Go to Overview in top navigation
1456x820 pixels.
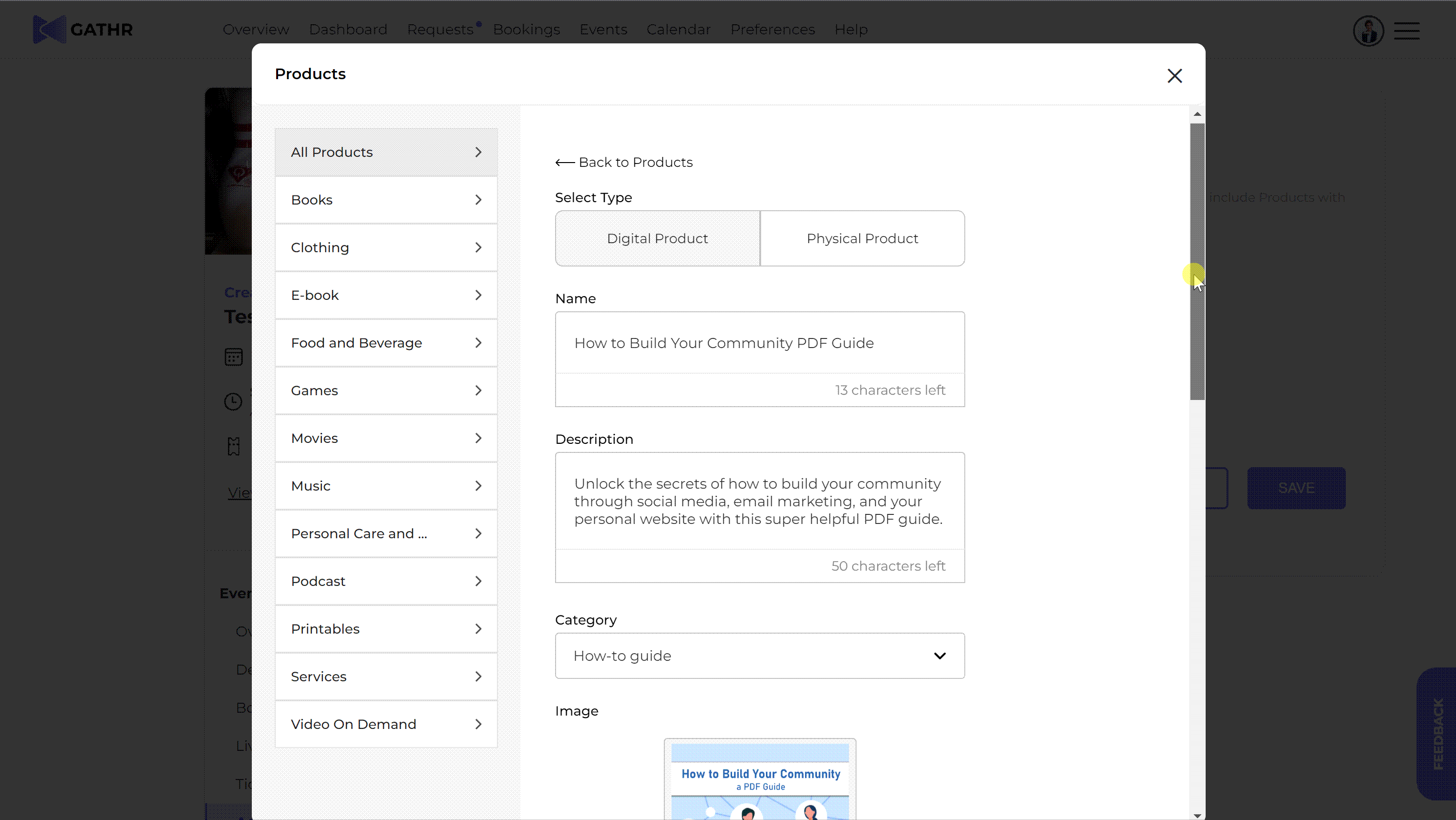point(256,30)
